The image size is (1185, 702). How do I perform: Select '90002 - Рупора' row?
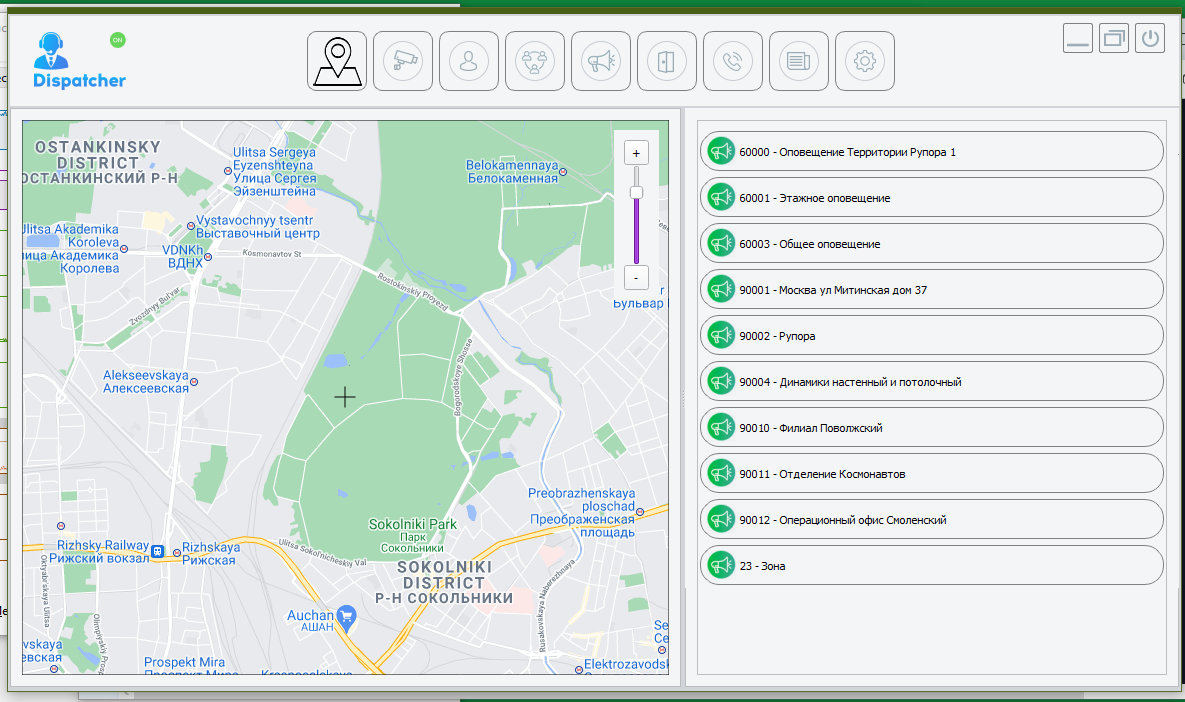click(x=931, y=336)
